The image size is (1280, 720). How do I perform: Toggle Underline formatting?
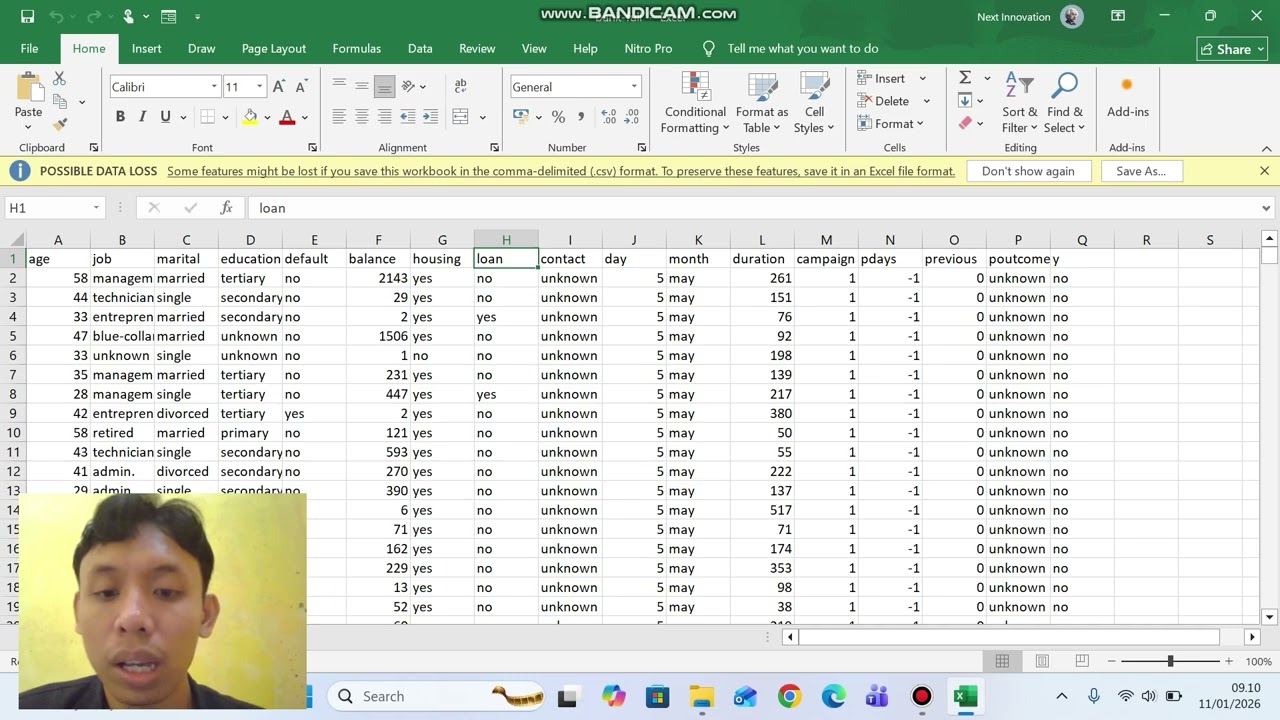[x=164, y=117]
